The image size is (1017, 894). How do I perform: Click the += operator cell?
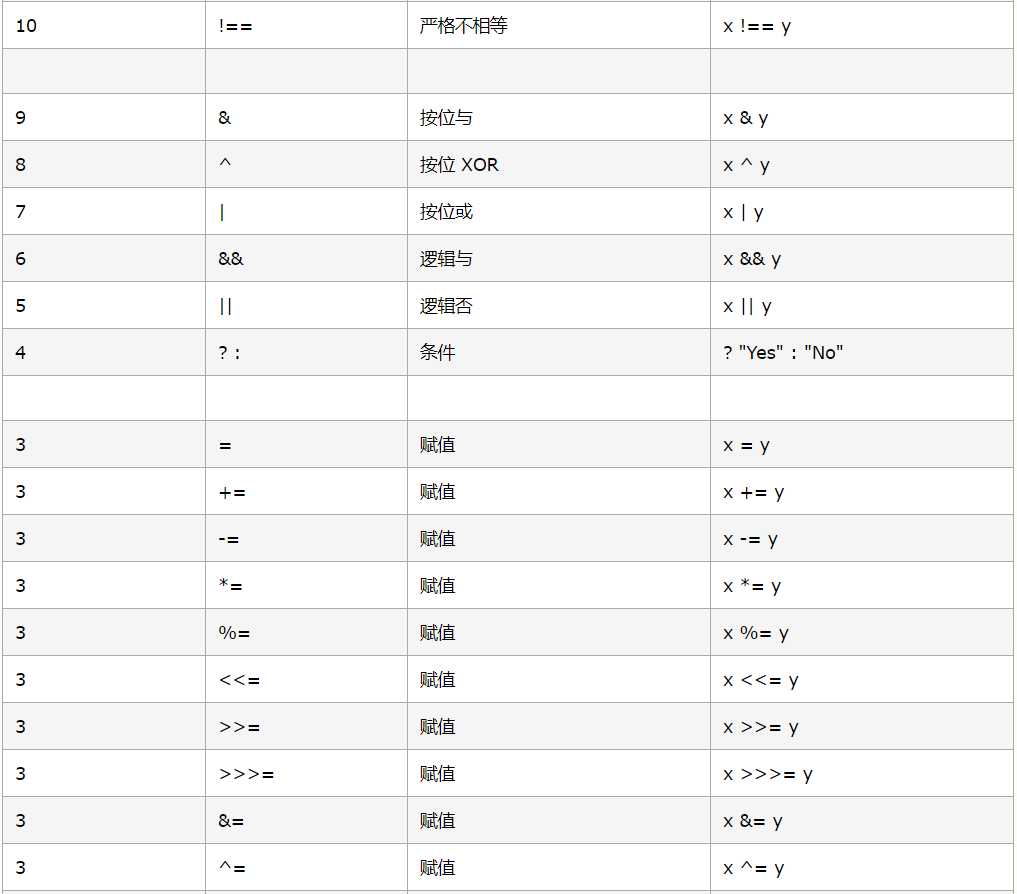[306, 492]
